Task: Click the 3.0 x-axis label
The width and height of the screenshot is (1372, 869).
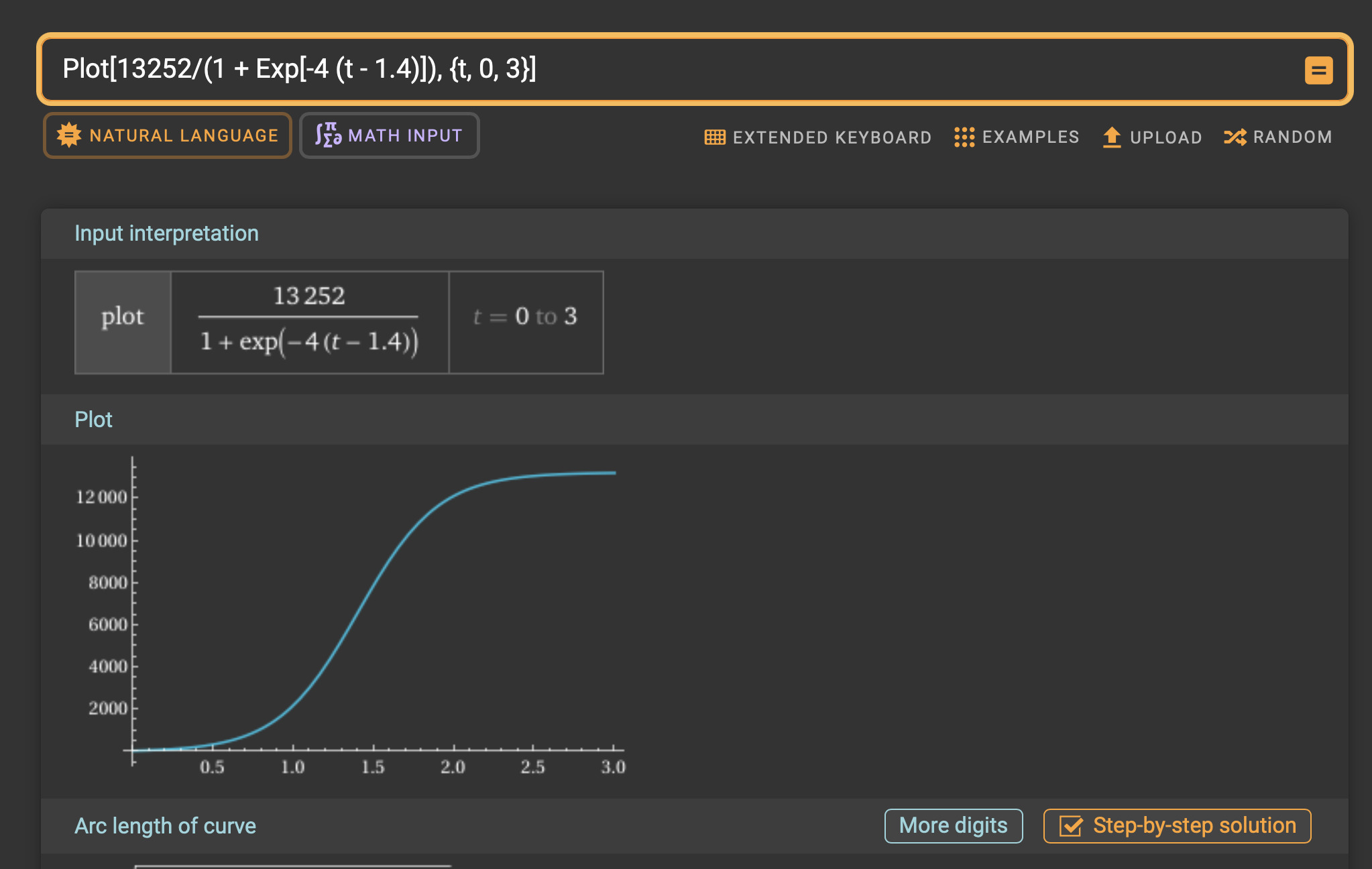Action: point(613,767)
